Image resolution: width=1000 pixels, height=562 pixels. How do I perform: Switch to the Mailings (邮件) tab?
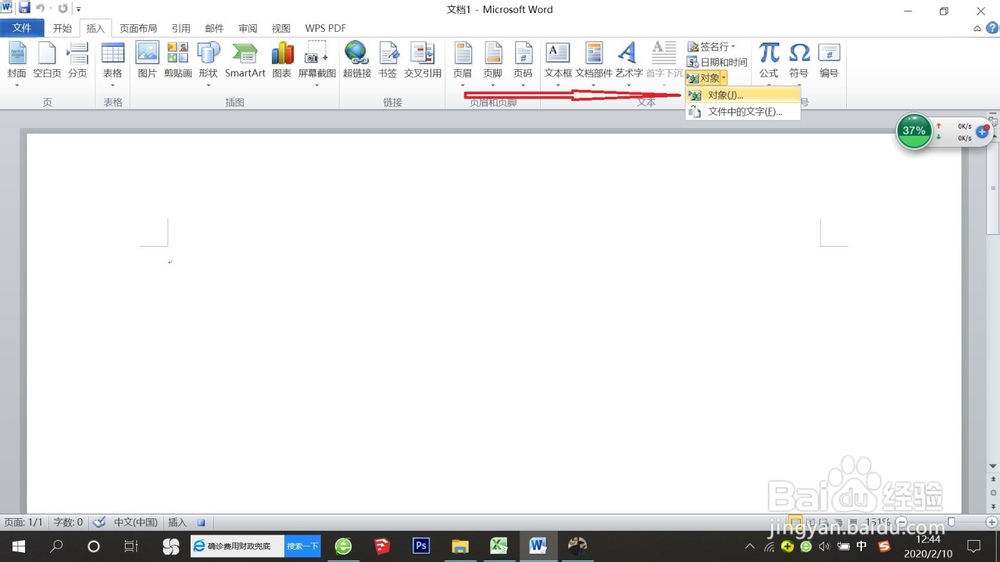[214, 28]
